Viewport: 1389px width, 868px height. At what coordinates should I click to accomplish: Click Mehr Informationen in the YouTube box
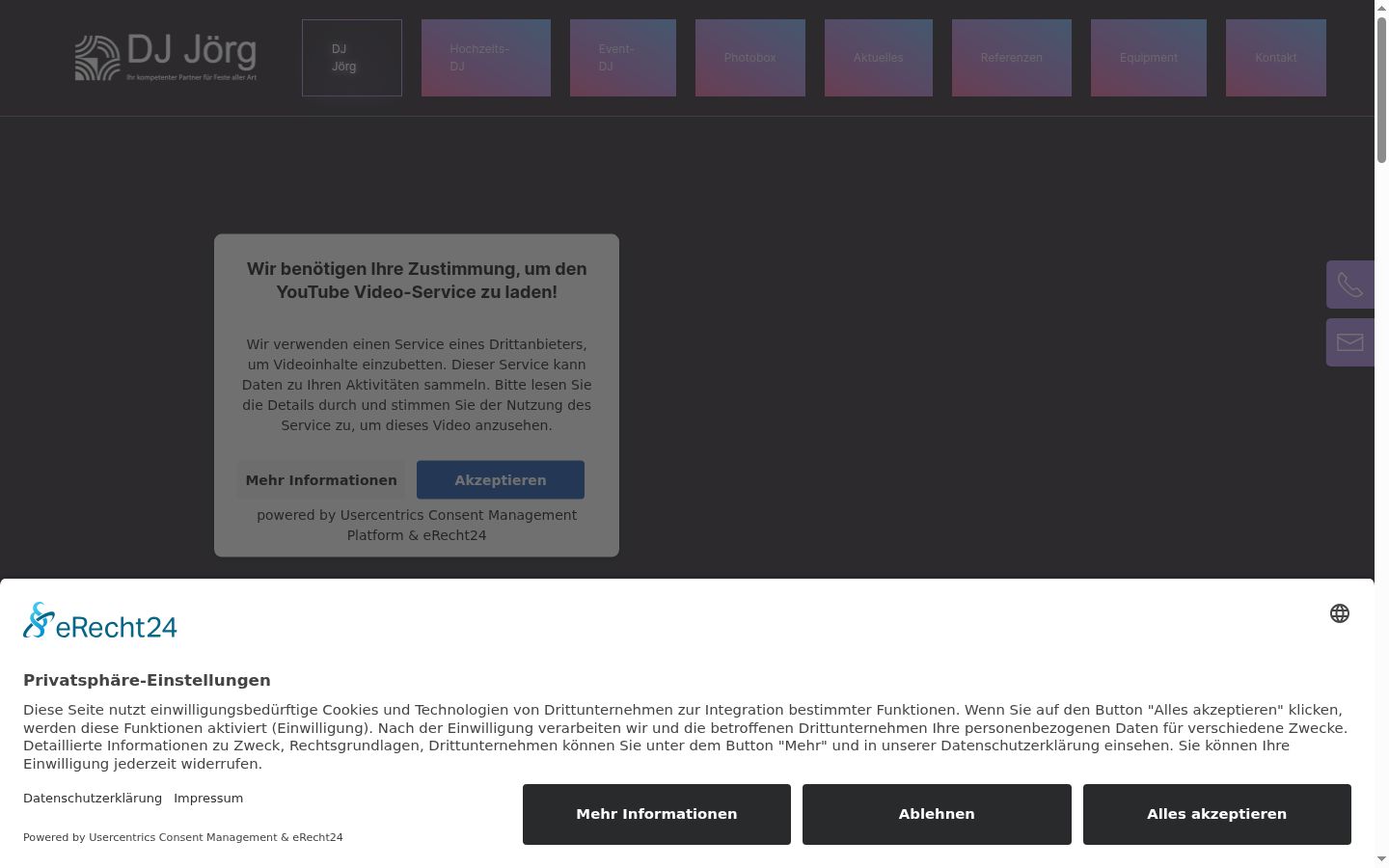click(x=321, y=480)
